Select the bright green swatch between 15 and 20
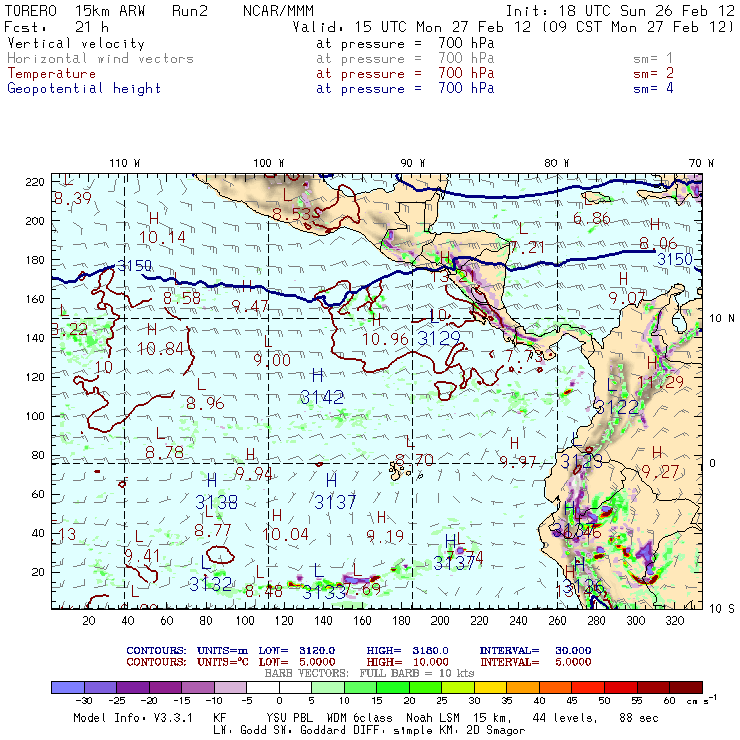This screenshot has height=740, width=740. pyautogui.click(x=393, y=688)
